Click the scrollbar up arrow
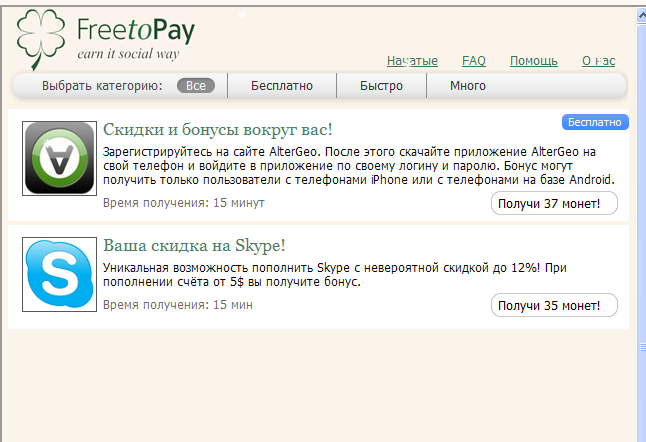Viewport: 646px width, 442px height. pos(641,15)
